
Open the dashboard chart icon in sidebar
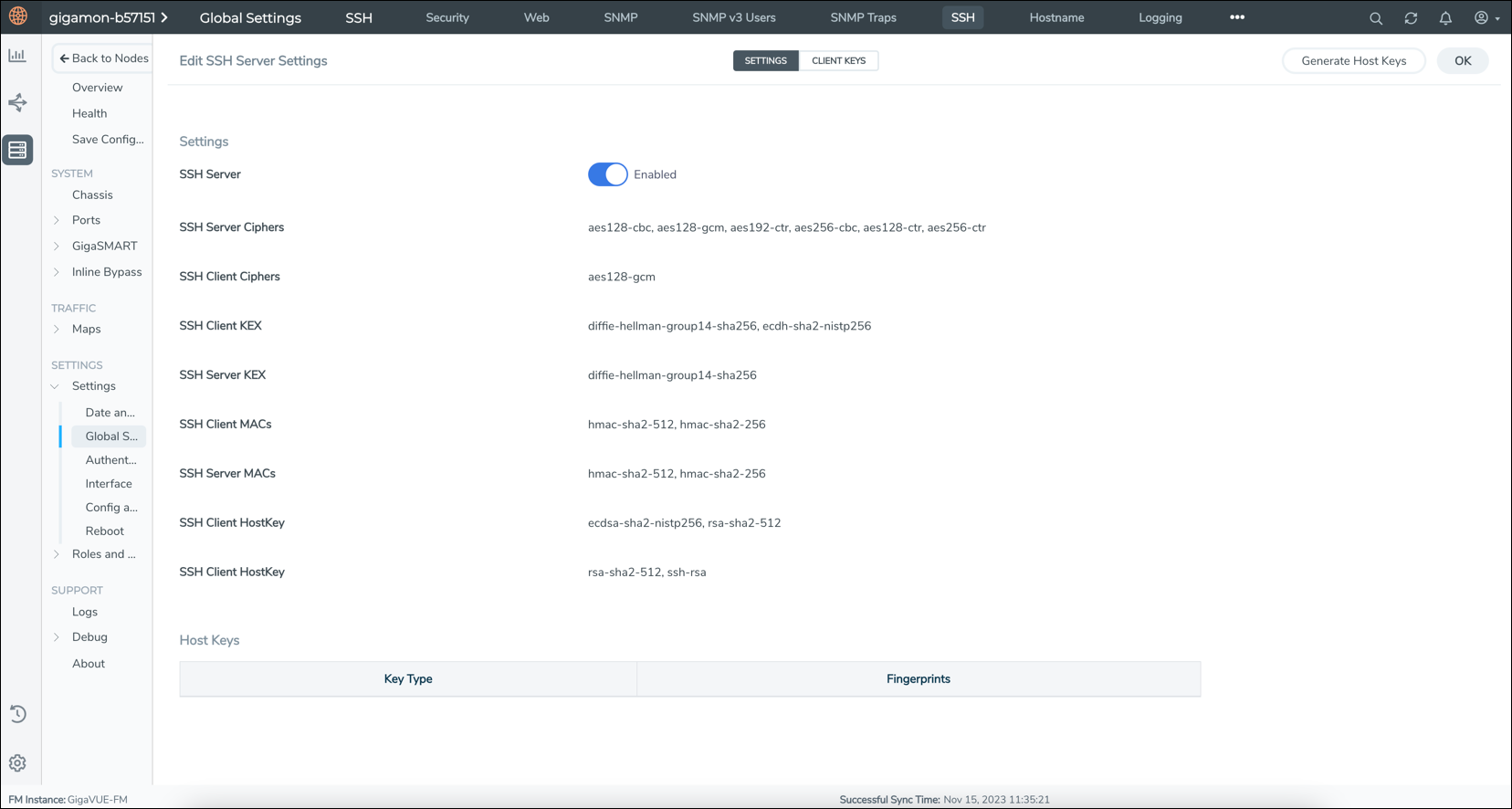pyautogui.click(x=17, y=56)
